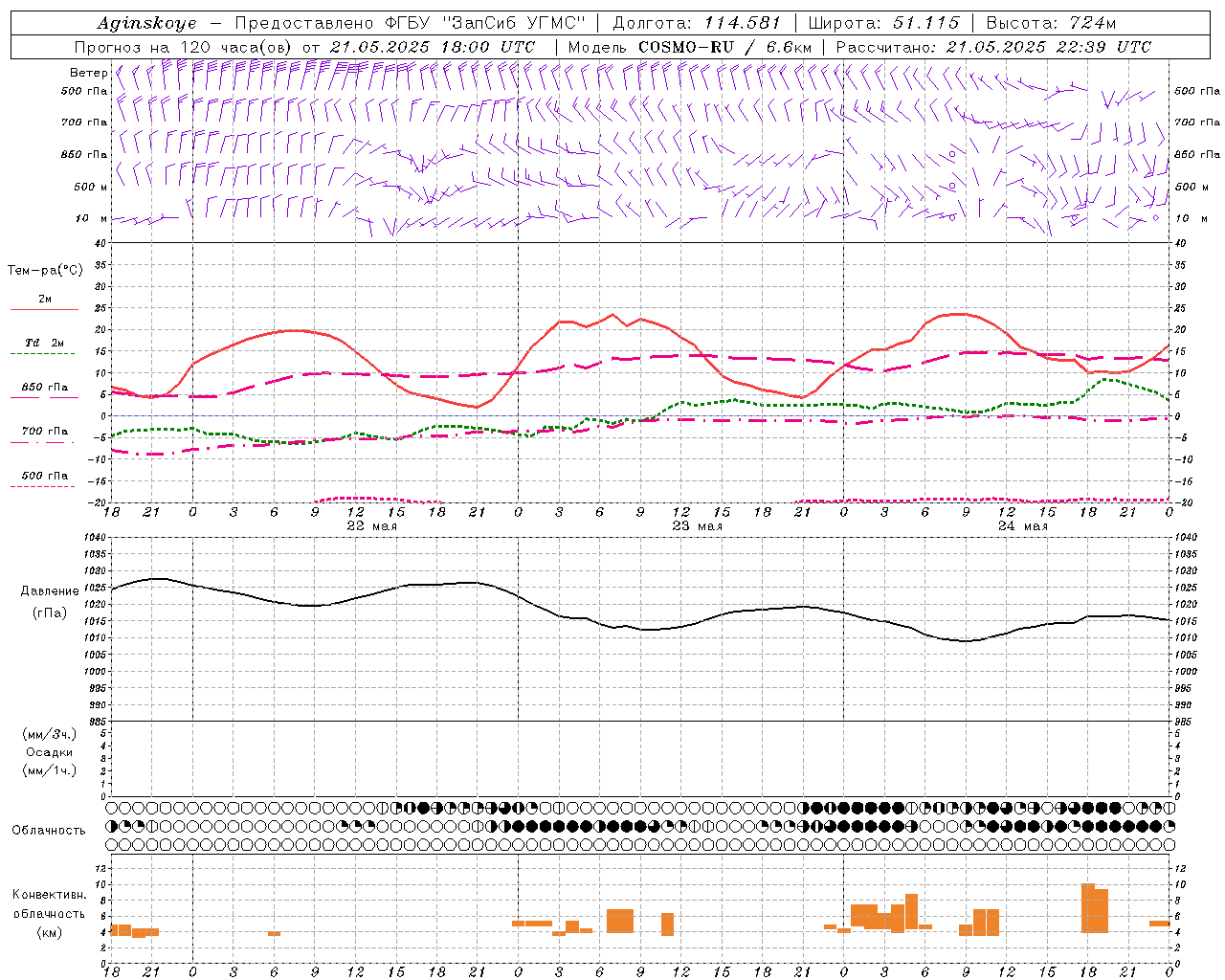
Task: Click the "10 м" wind level label beside "Ветер"
Action: (91, 218)
